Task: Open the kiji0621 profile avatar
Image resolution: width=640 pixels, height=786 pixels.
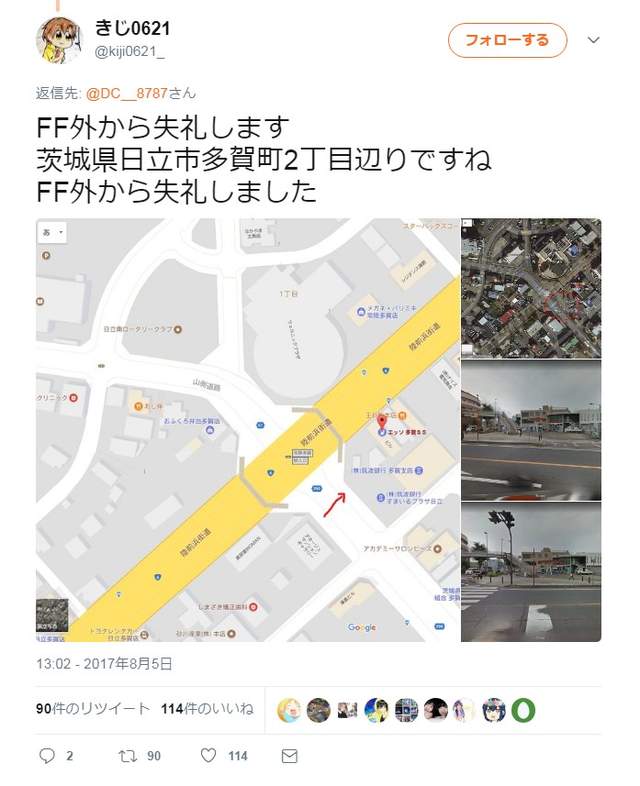Action: click(x=59, y=40)
